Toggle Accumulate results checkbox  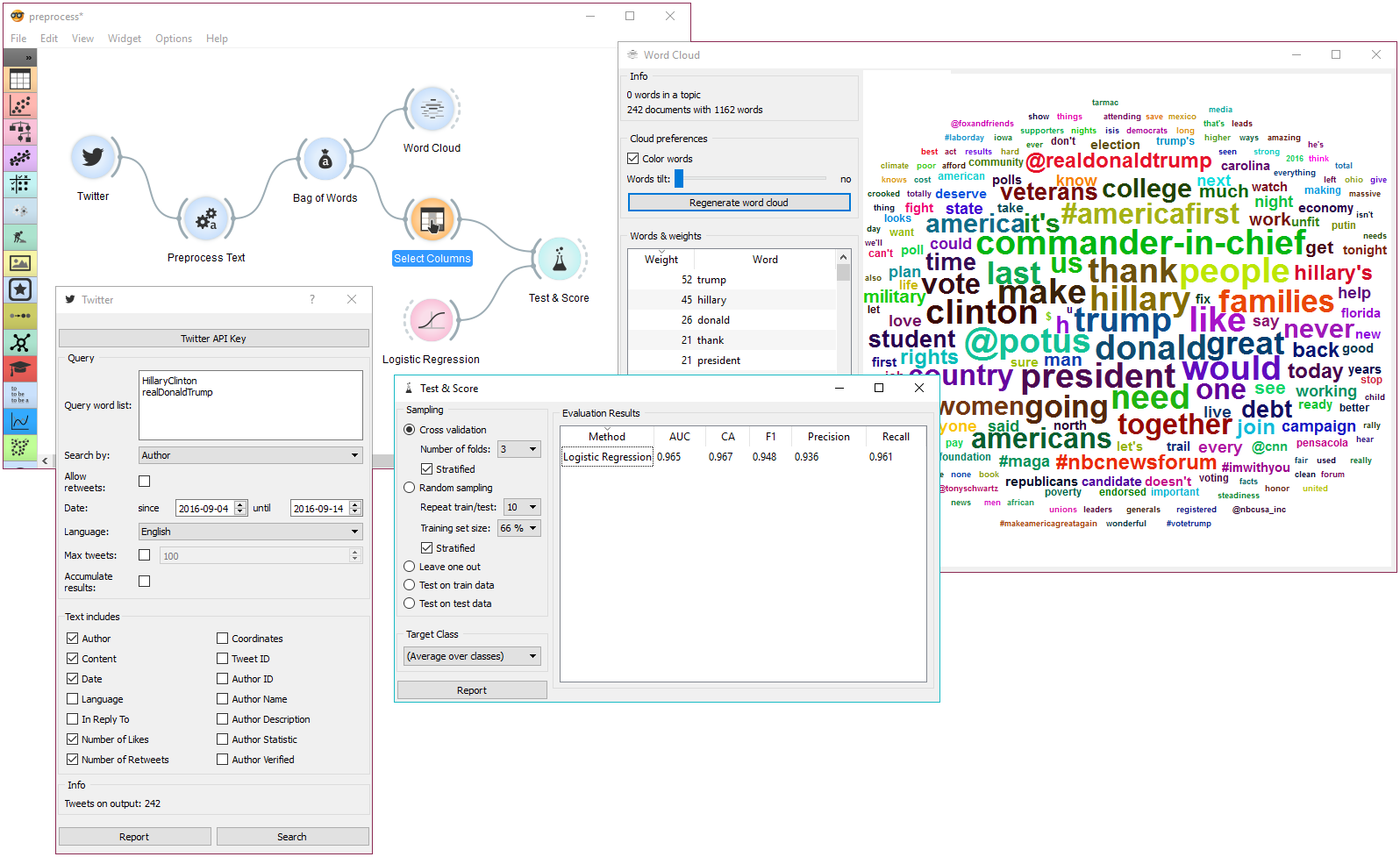pyautogui.click(x=145, y=582)
